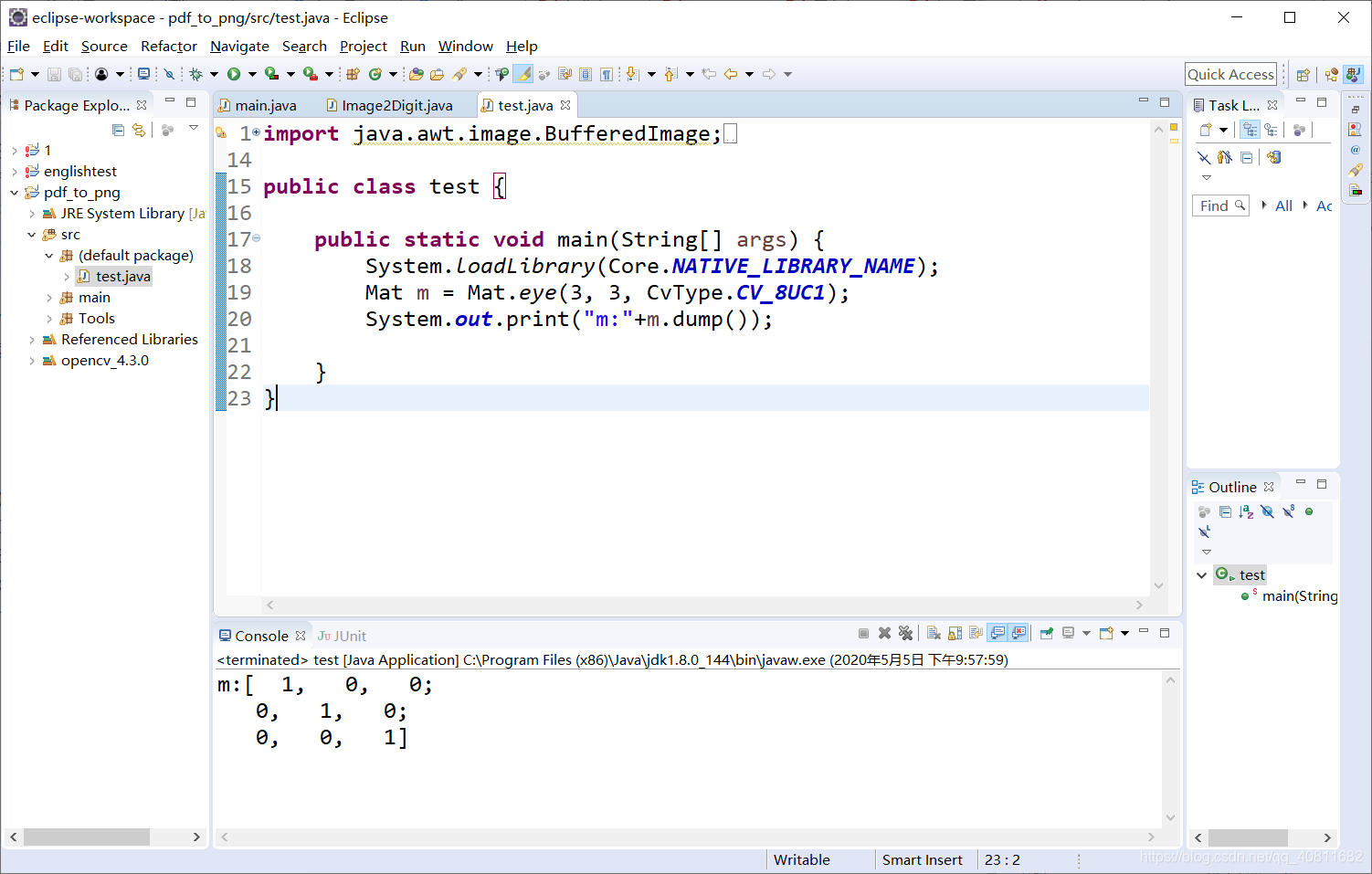The width and height of the screenshot is (1372, 874).
Task: Launch Debug mode with the bug icon
Action: [x=195, y=74]
